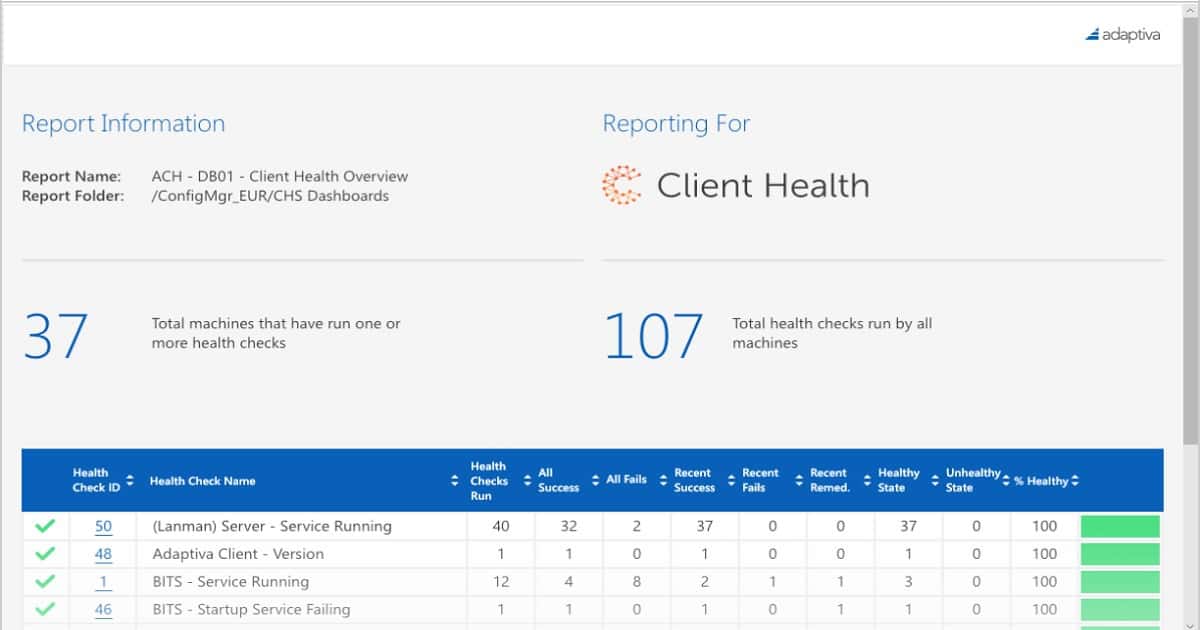
Task: Click Health Checks Run value 40
Action: point(501,526)
